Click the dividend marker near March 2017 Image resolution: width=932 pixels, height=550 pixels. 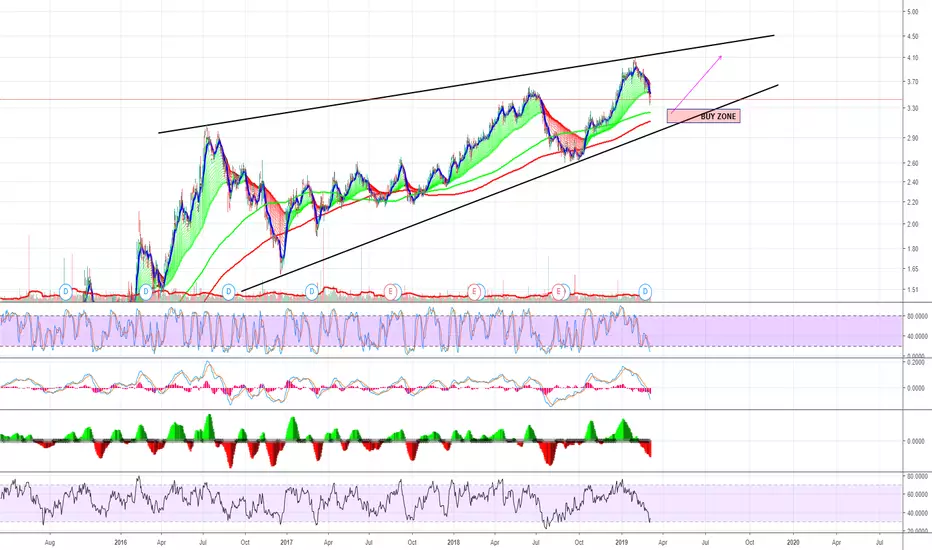click(312, 291)
